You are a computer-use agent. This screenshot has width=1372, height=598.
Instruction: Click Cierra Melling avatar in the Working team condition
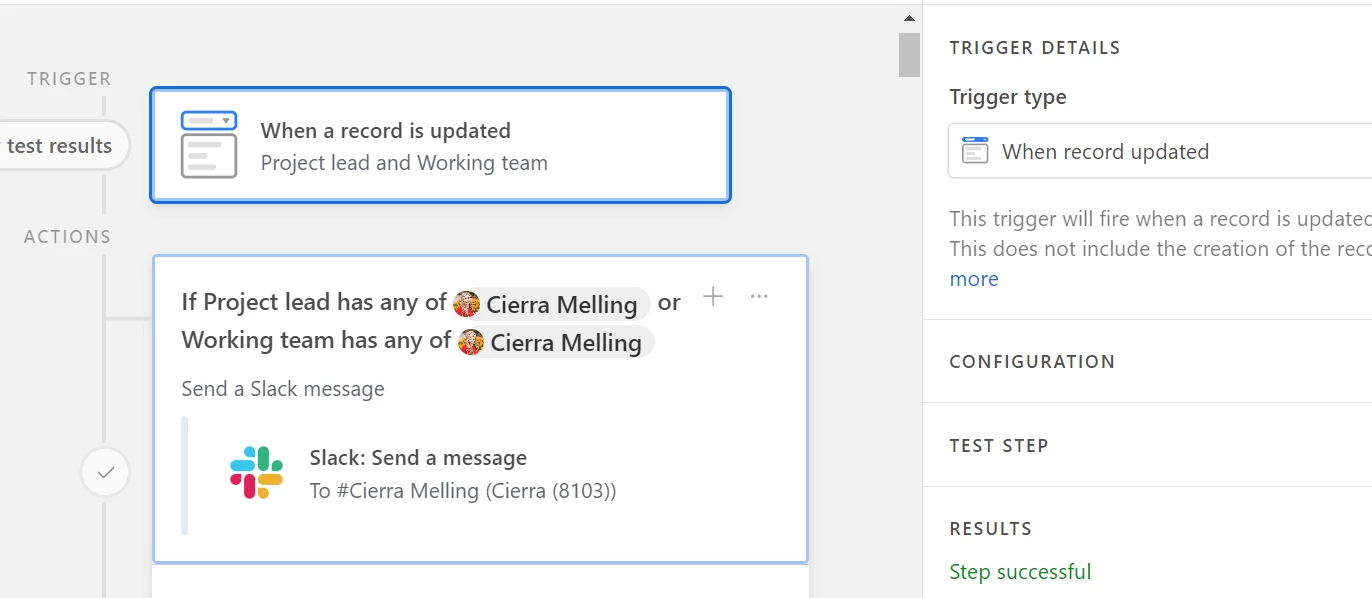coord(471,342)
